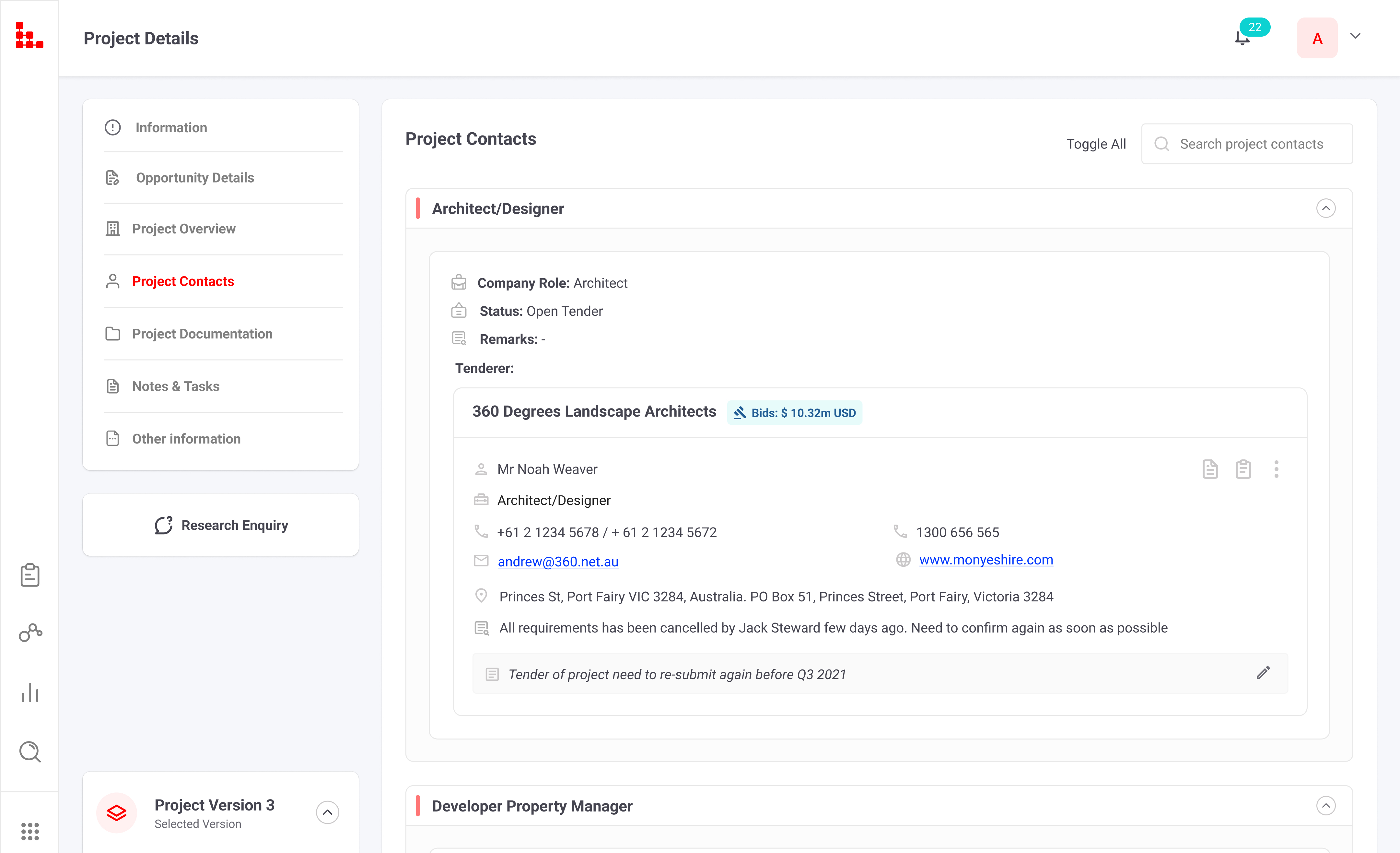This screenshot has height=853, width=1400.
Task: Click the Company Role briefcase icon
Action: click(459, 282)
